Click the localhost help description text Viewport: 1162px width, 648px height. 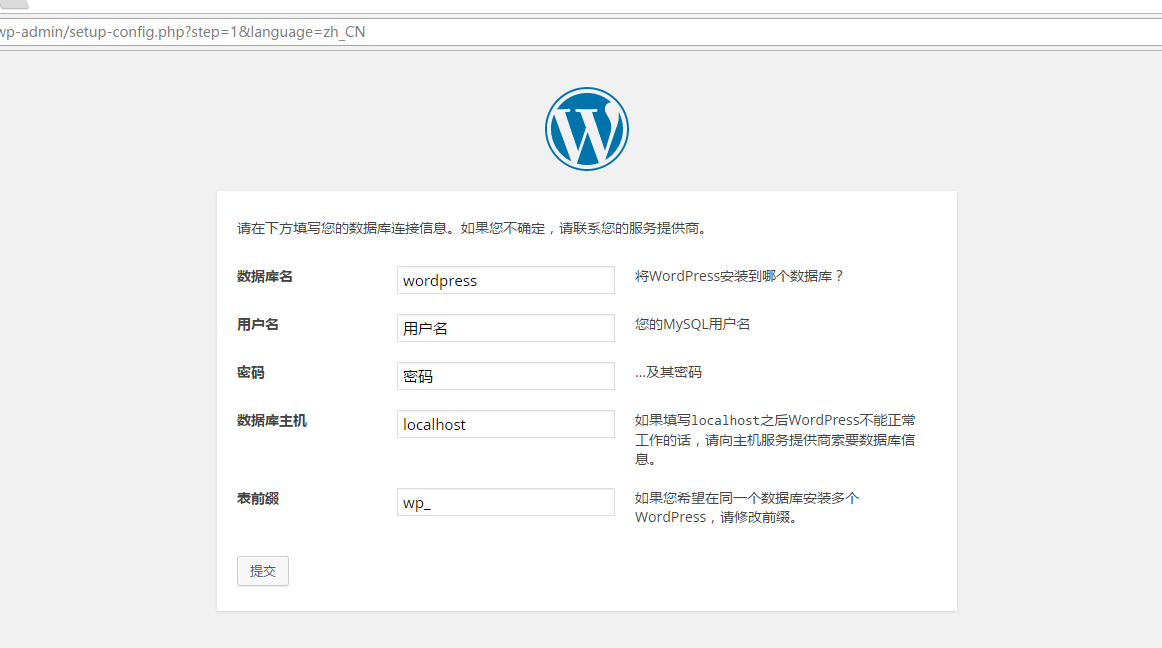tap(774, 440)
